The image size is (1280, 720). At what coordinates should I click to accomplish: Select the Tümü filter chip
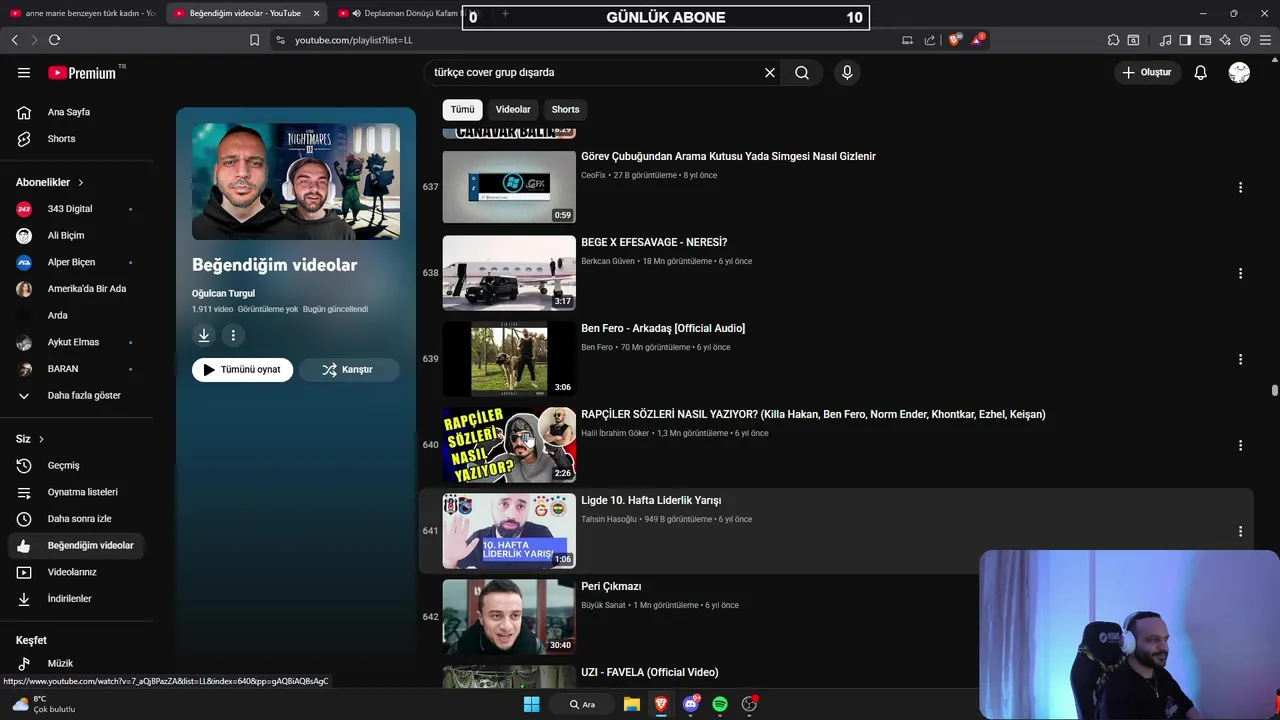coord(462,109)
